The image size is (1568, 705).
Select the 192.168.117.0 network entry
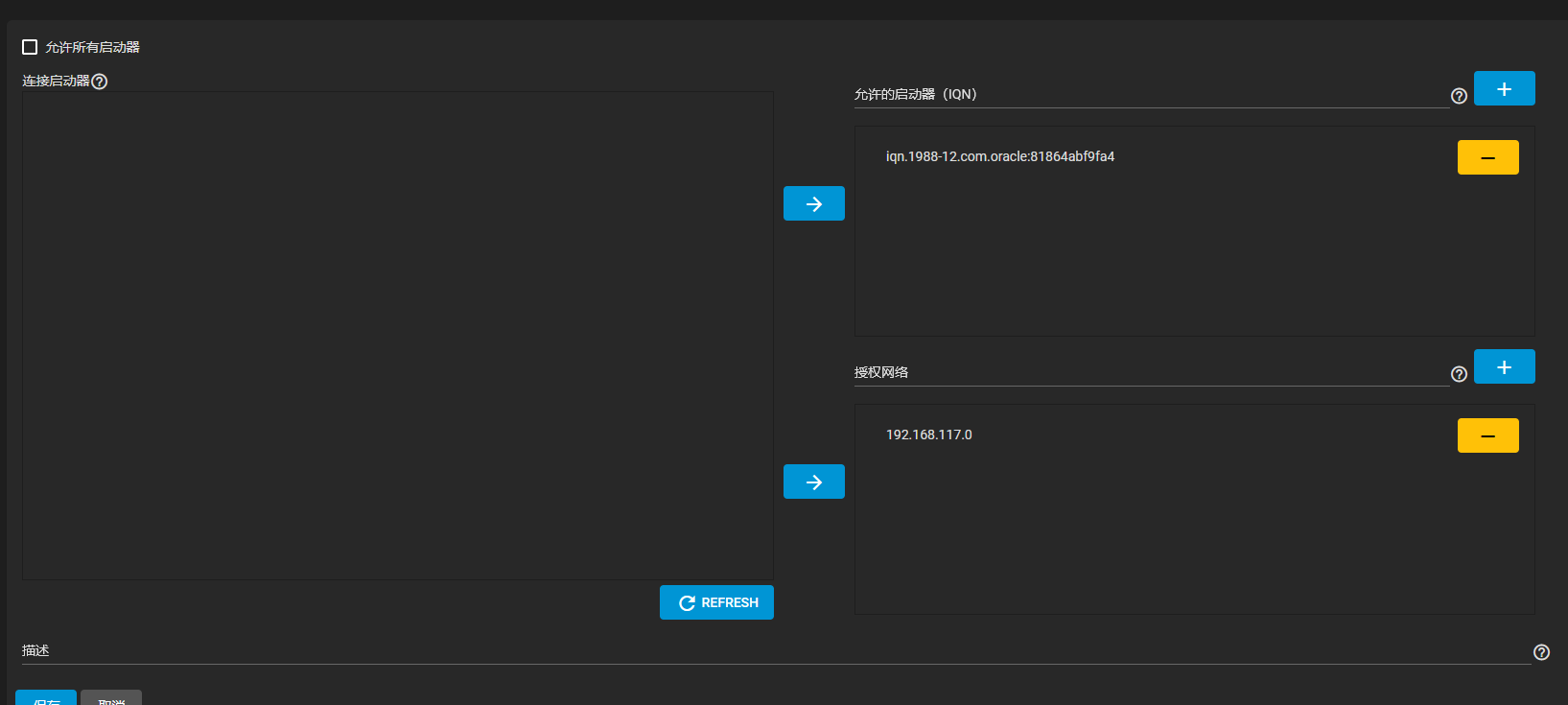coord(929,435)
